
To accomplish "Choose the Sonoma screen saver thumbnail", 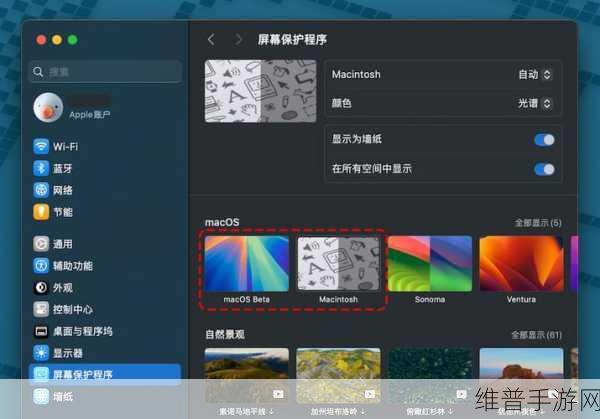I will click(x=430, y=264).
